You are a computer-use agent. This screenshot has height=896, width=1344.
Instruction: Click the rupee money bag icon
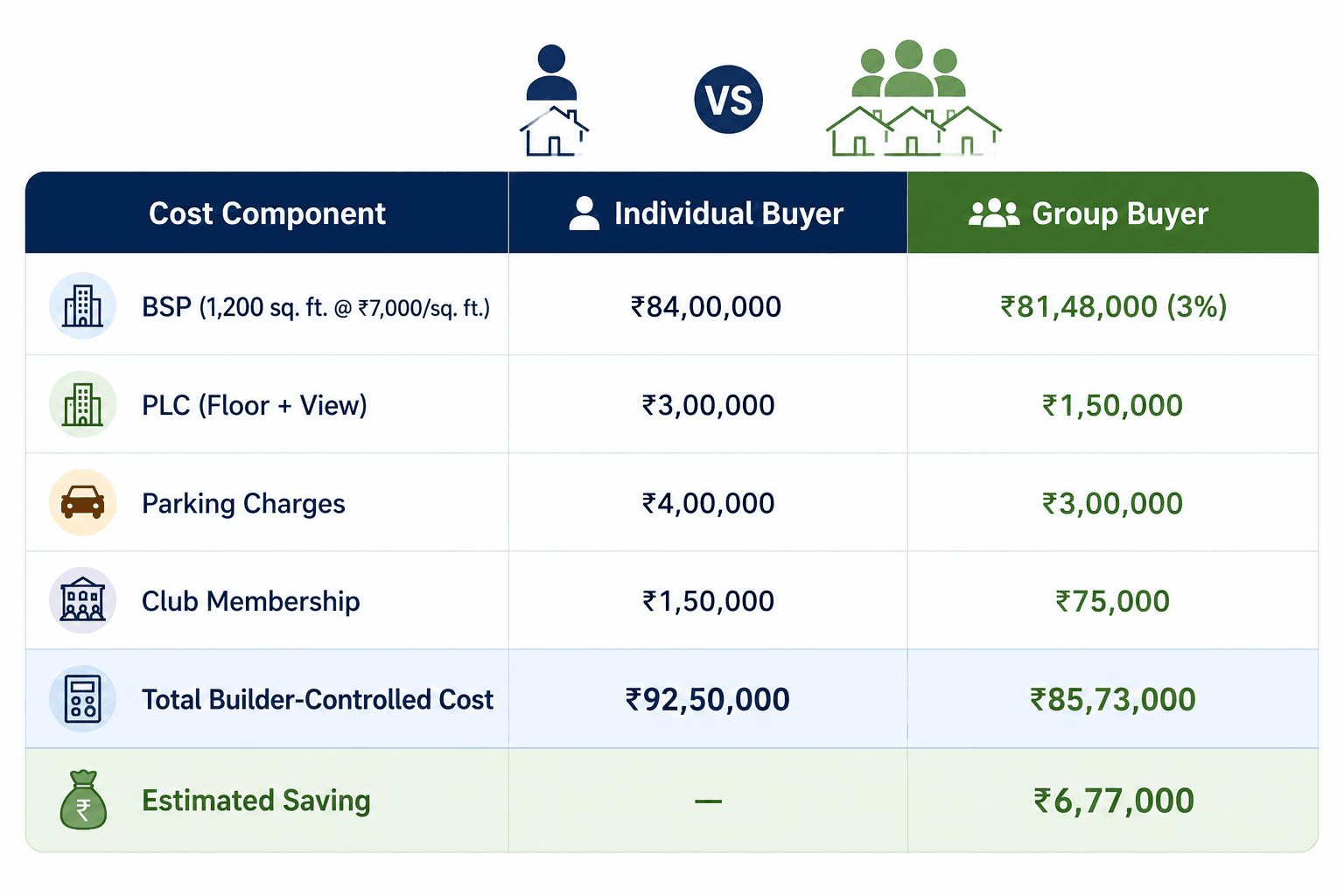pyautogui.click(x=83, y=800)
